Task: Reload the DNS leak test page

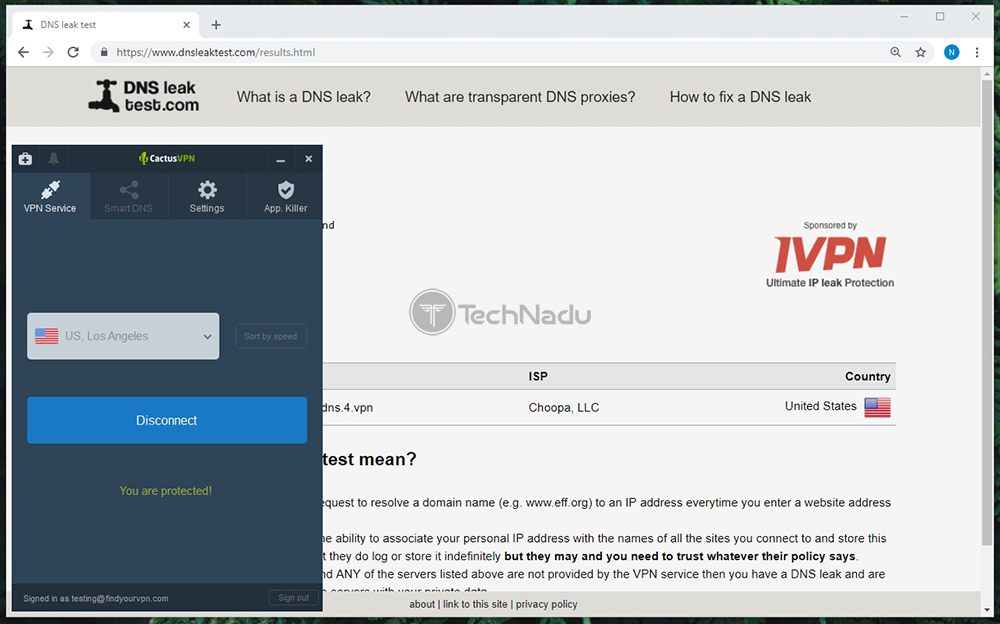Action: [73, 52]
